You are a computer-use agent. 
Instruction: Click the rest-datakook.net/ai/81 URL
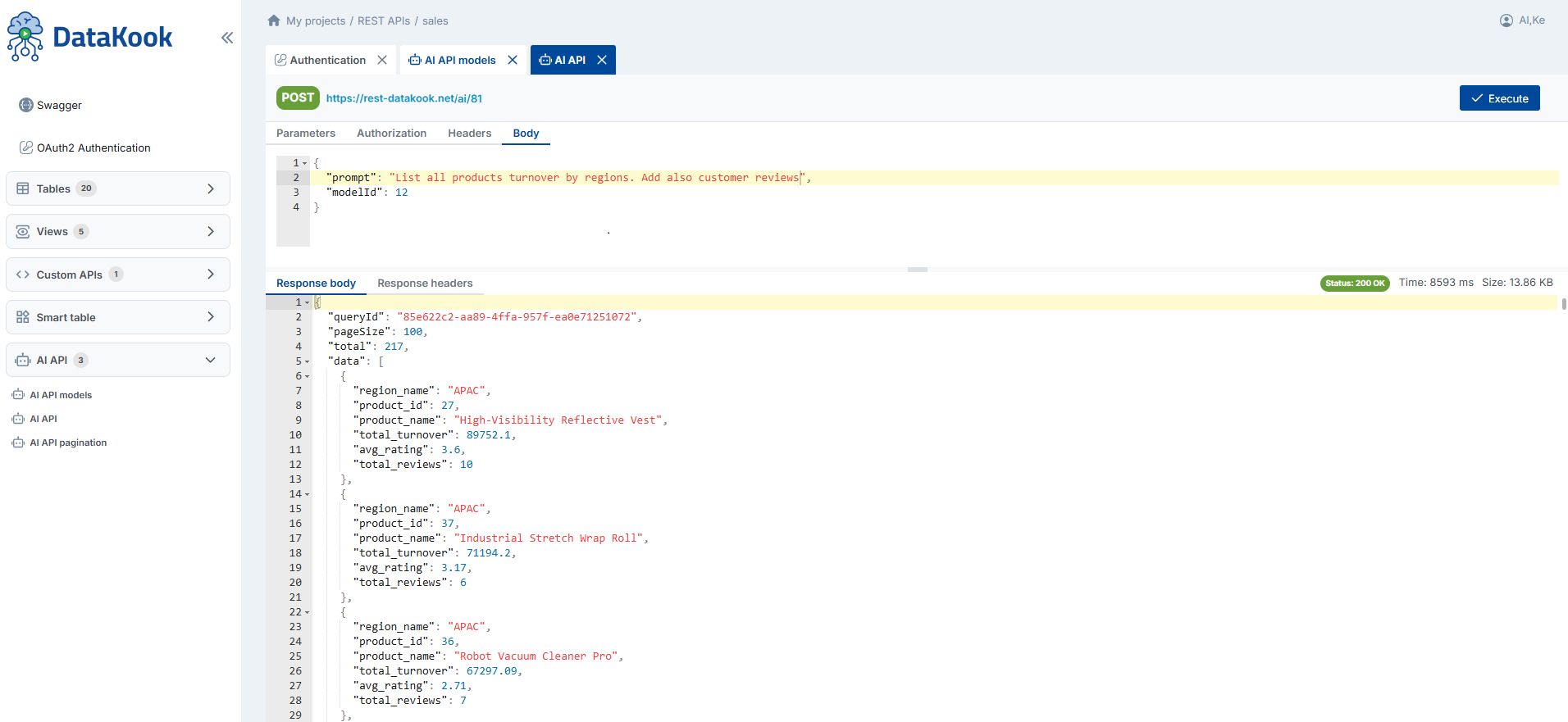(x=404, y=98)
